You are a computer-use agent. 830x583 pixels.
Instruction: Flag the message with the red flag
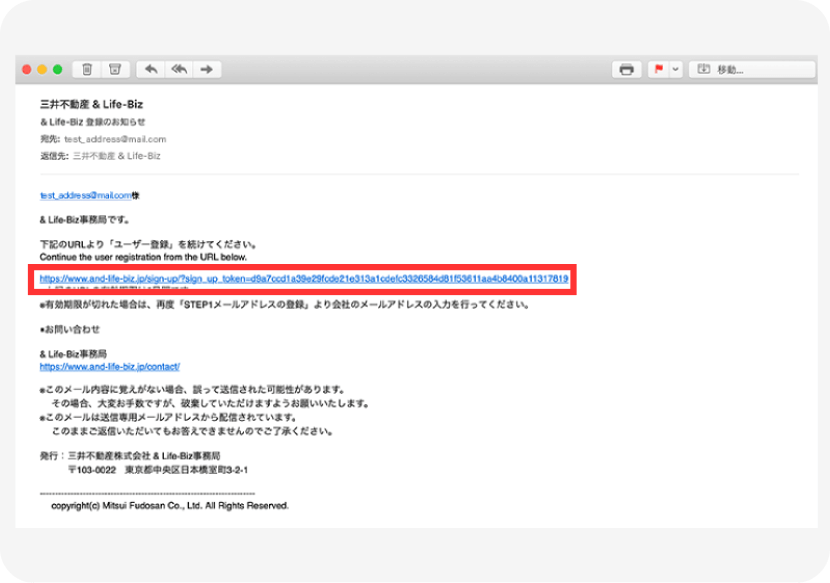[658, 69]
